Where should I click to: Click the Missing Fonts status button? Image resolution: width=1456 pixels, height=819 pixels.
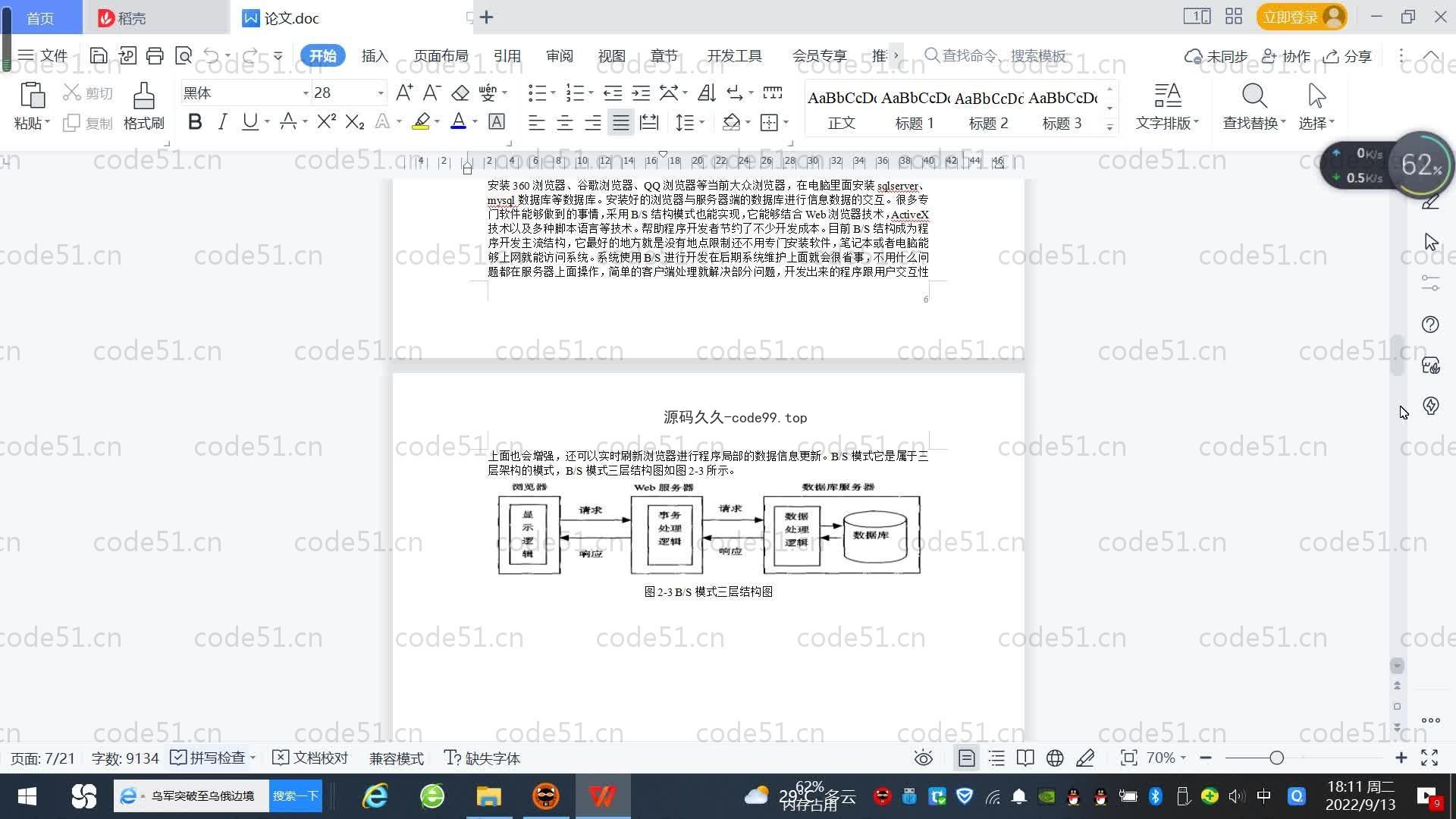click(x=482, y=758)
